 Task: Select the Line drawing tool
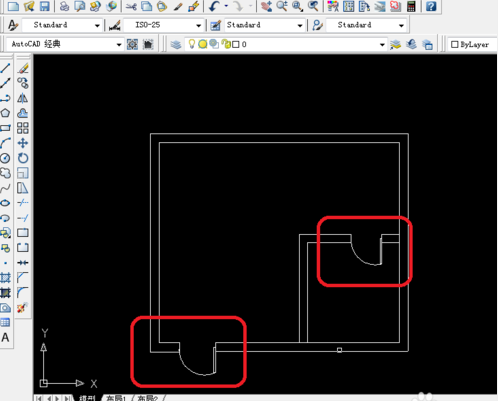[5, 68]
